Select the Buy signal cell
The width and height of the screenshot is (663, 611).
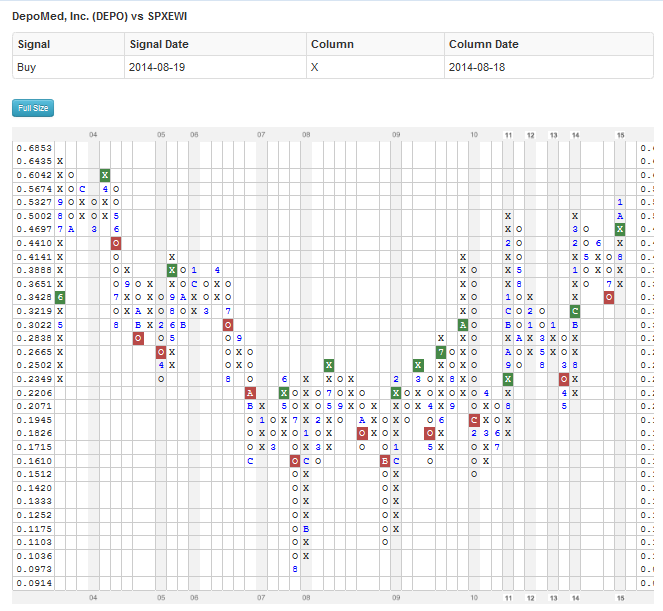pyautogui.click(x=27, y=67)
